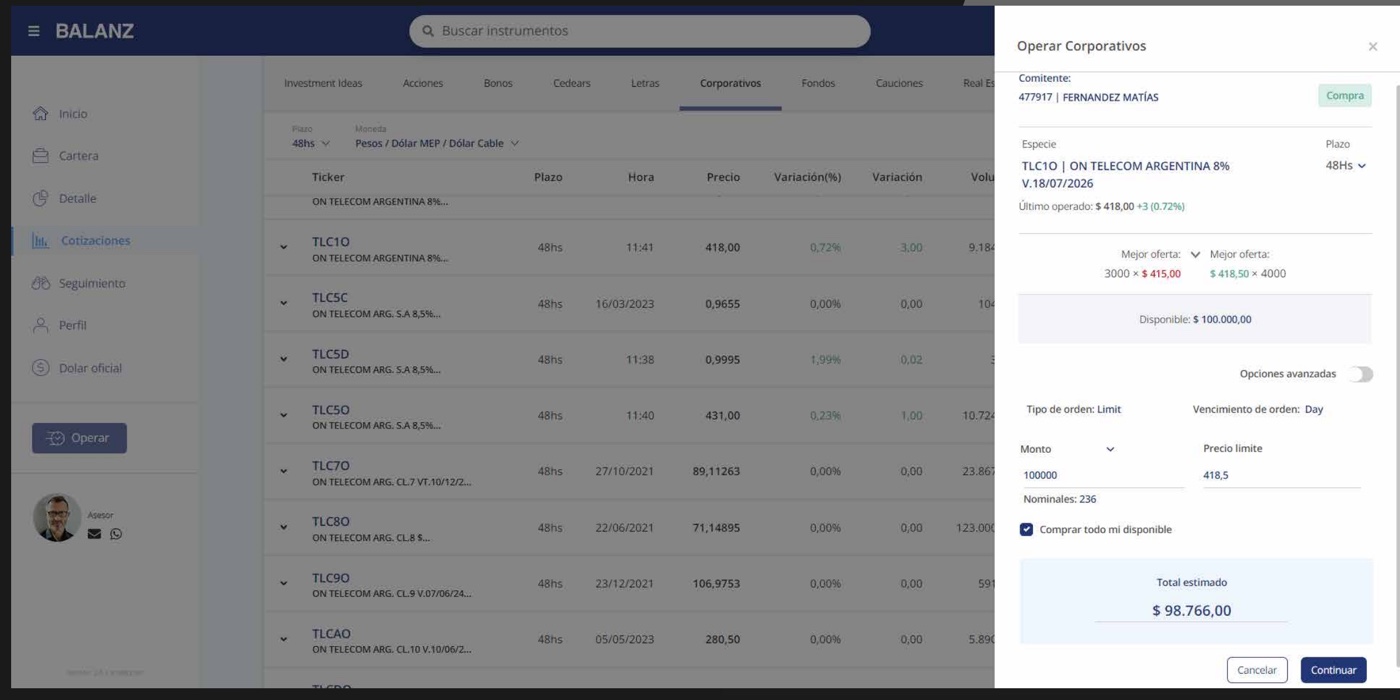
Task: Click the Cartera briefcase icon
Action: click(40, 156)
